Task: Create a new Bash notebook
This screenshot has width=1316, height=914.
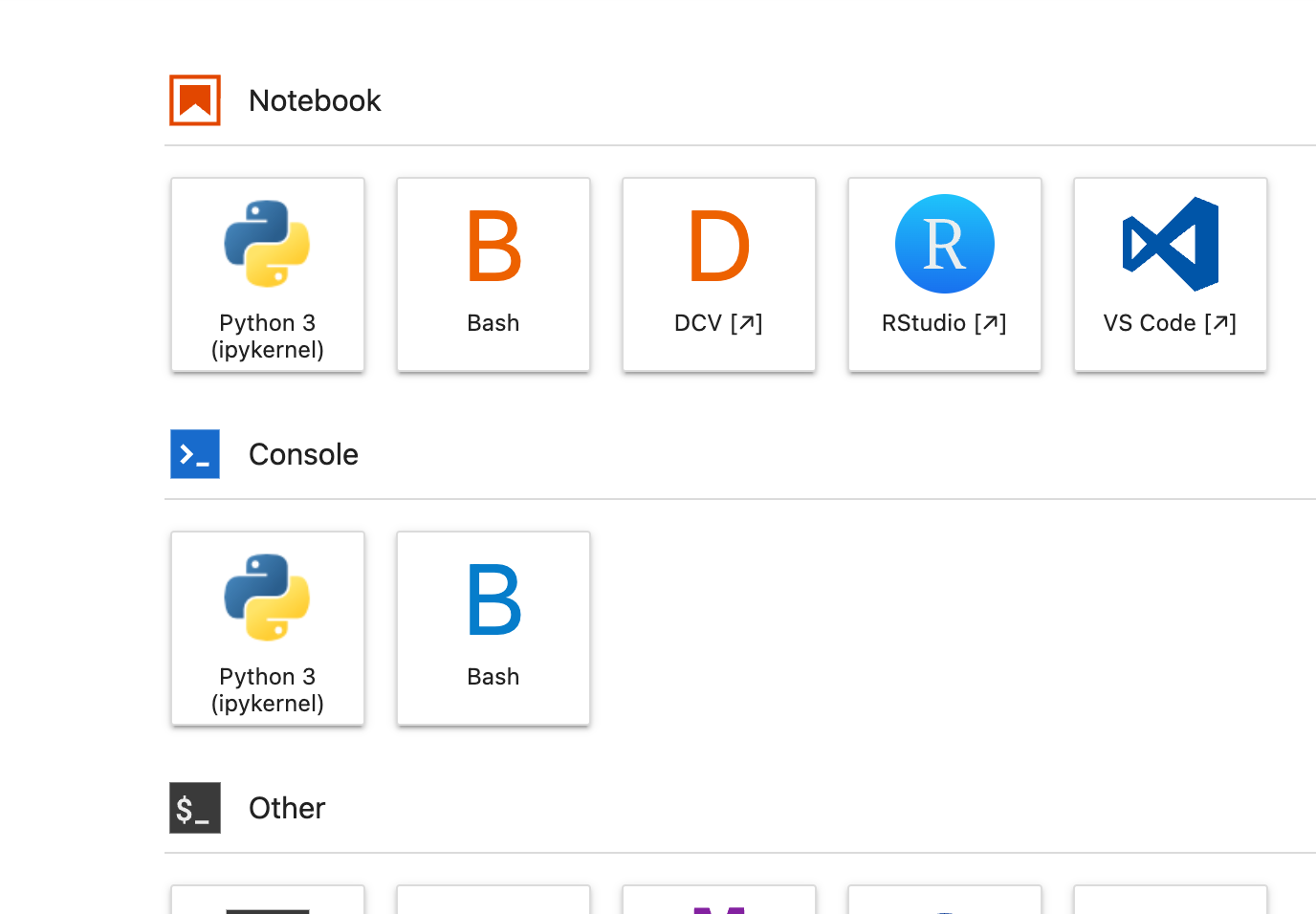Action: [x=493, y=274]
